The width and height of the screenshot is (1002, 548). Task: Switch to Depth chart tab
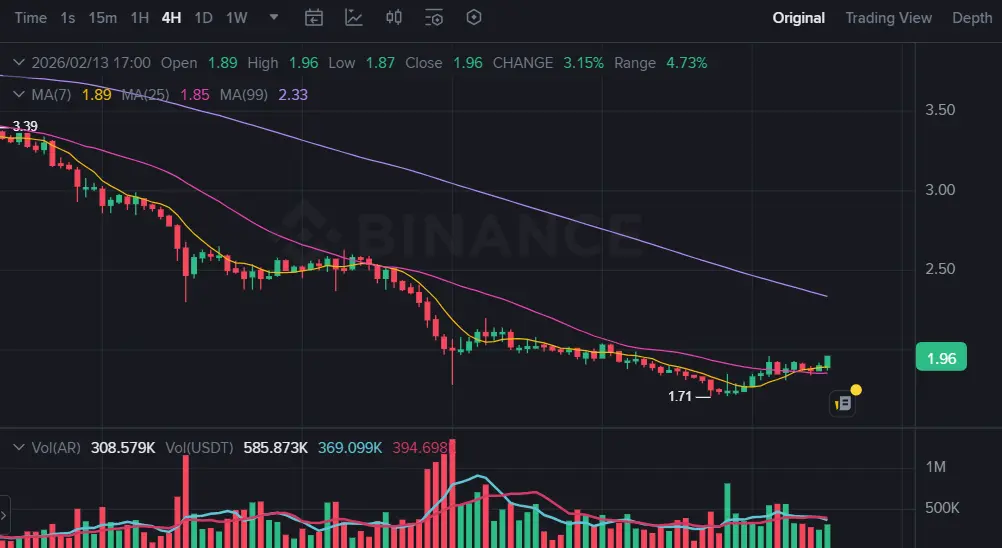[x=972, y=18]
